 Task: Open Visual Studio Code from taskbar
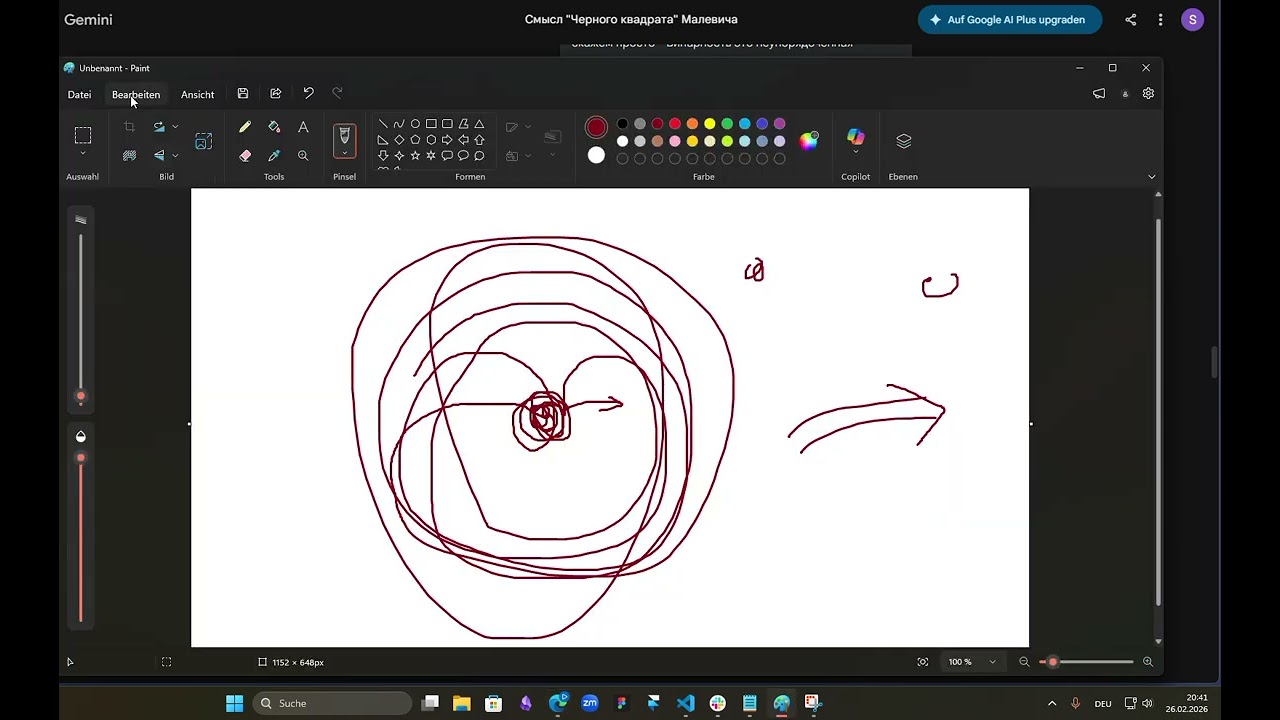click(x=685, y=703)
